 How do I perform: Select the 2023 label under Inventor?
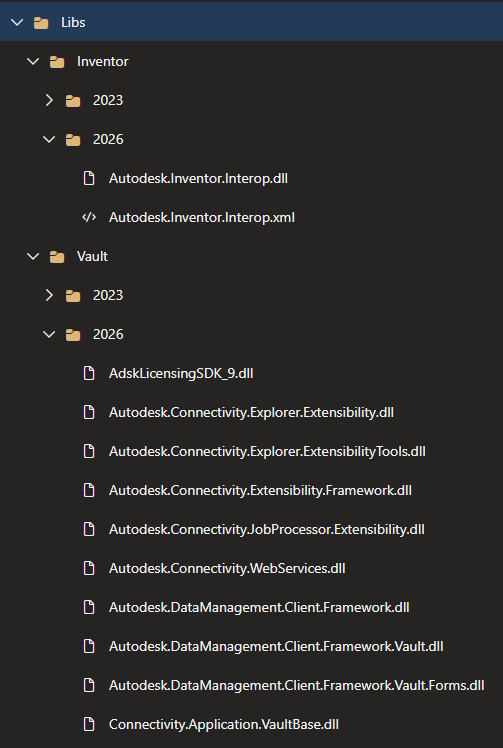108,100
